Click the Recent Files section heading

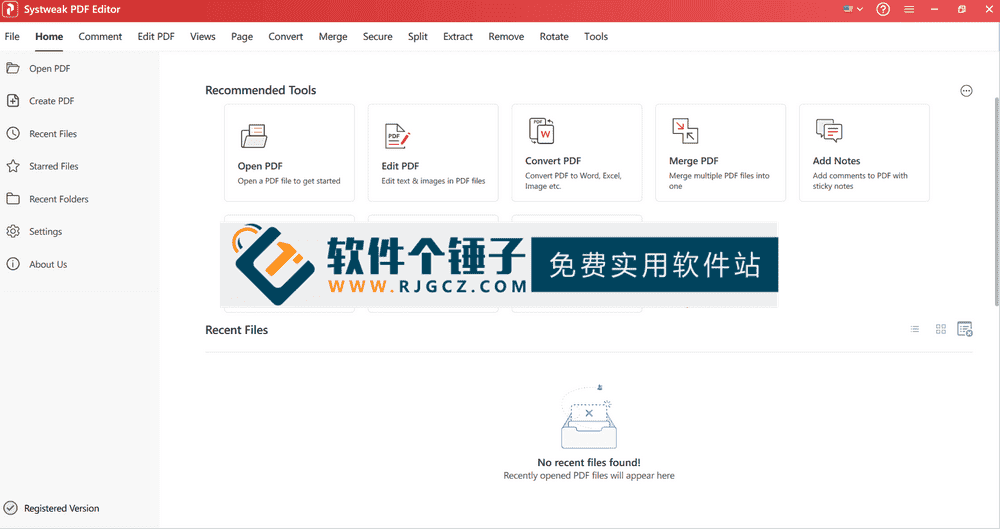(237, 330)
